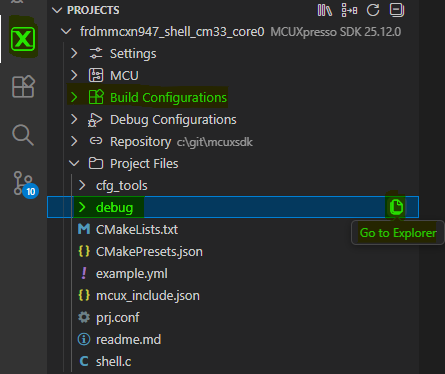Click the import repository books icon in PROJECTS header
This screenshot has width=445, height=374.
[324, 10]
